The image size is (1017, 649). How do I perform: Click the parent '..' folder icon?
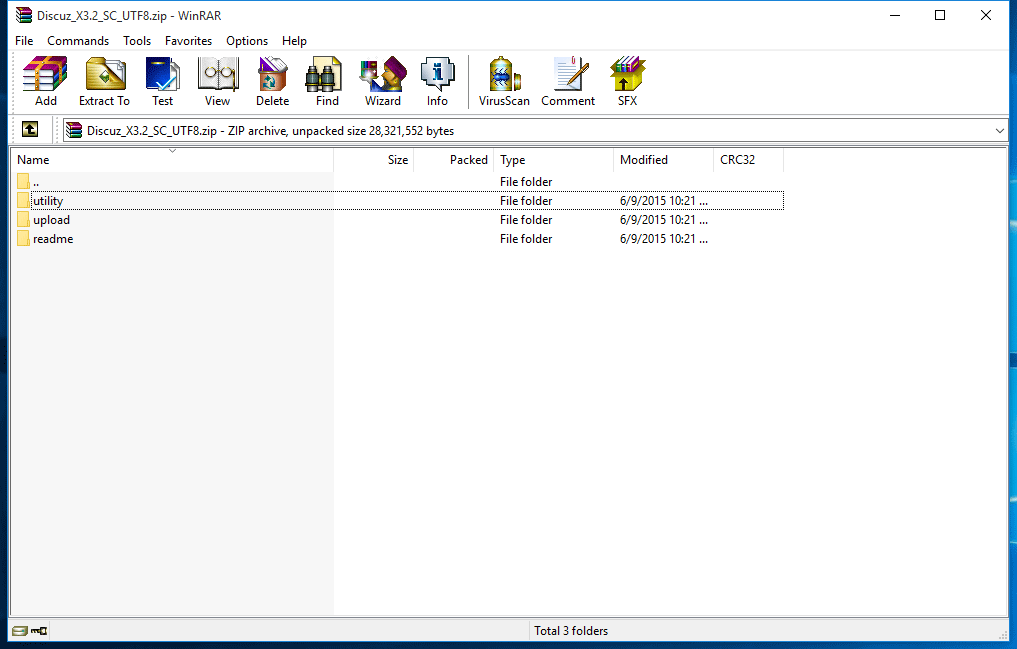(23, 182)
